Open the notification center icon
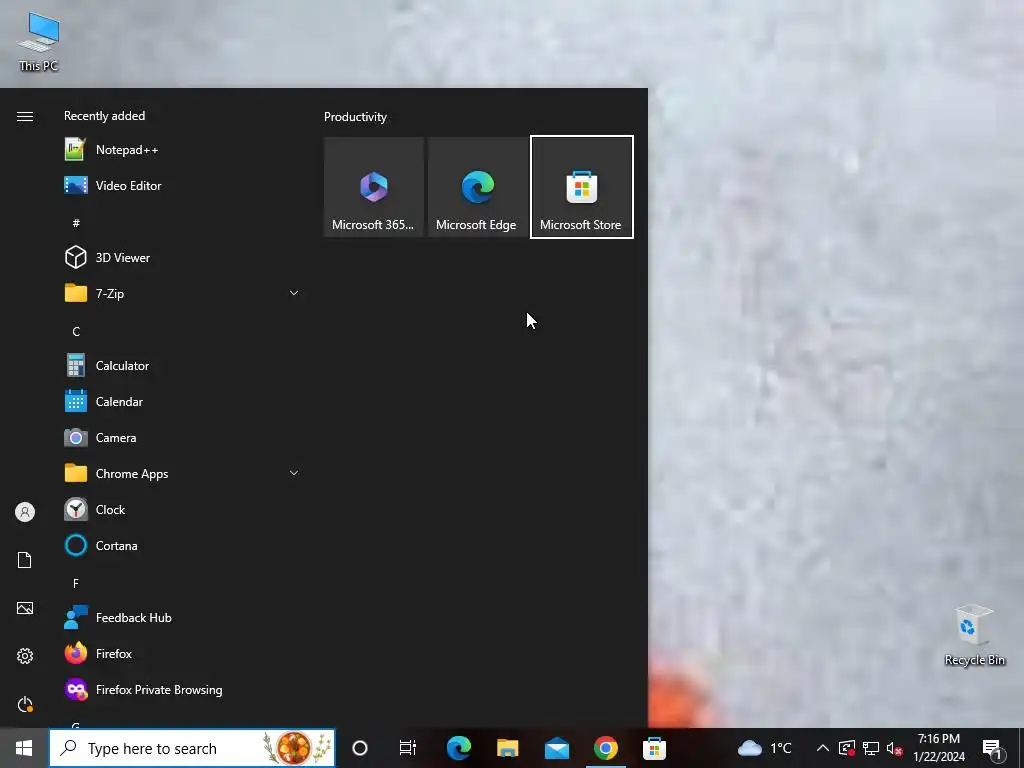The image size is (1024, 768). [x=993, y=749]
